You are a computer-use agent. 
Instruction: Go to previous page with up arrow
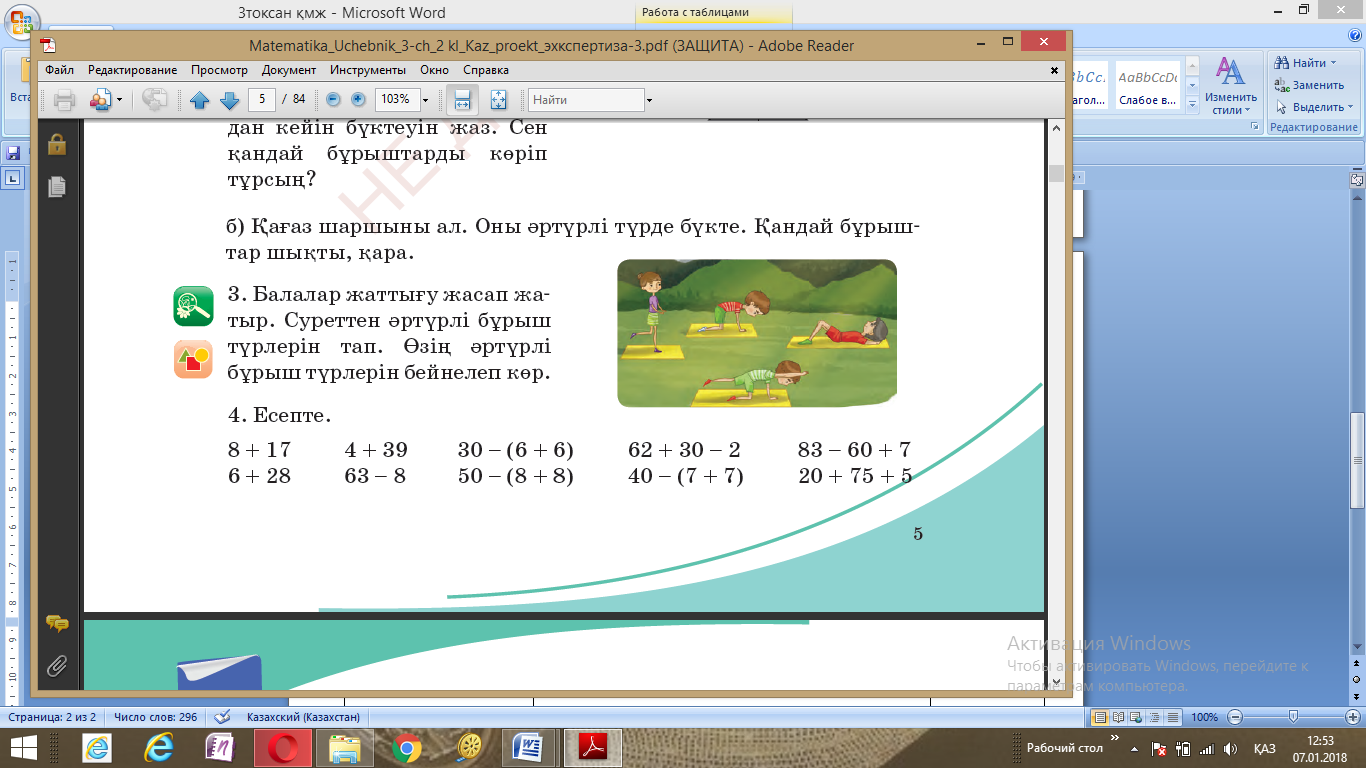[199, 100]
